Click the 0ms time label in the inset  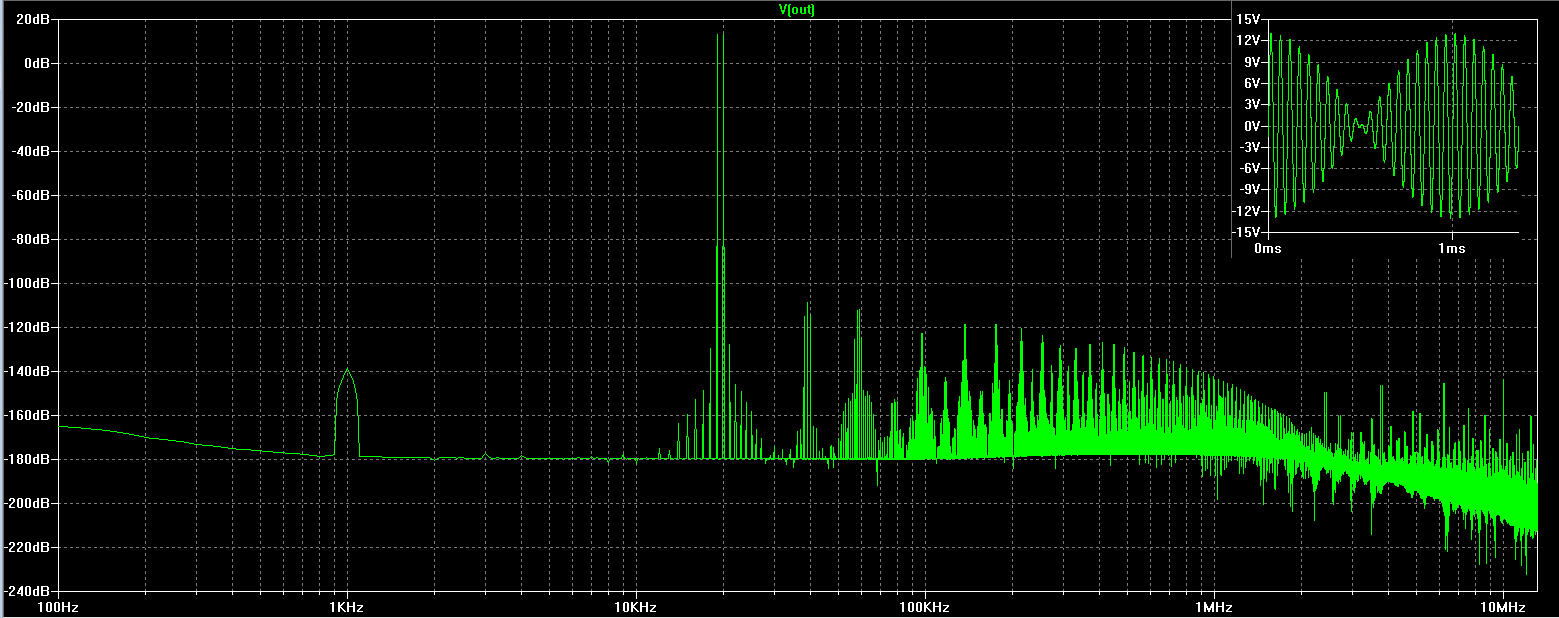[1268, 248]
